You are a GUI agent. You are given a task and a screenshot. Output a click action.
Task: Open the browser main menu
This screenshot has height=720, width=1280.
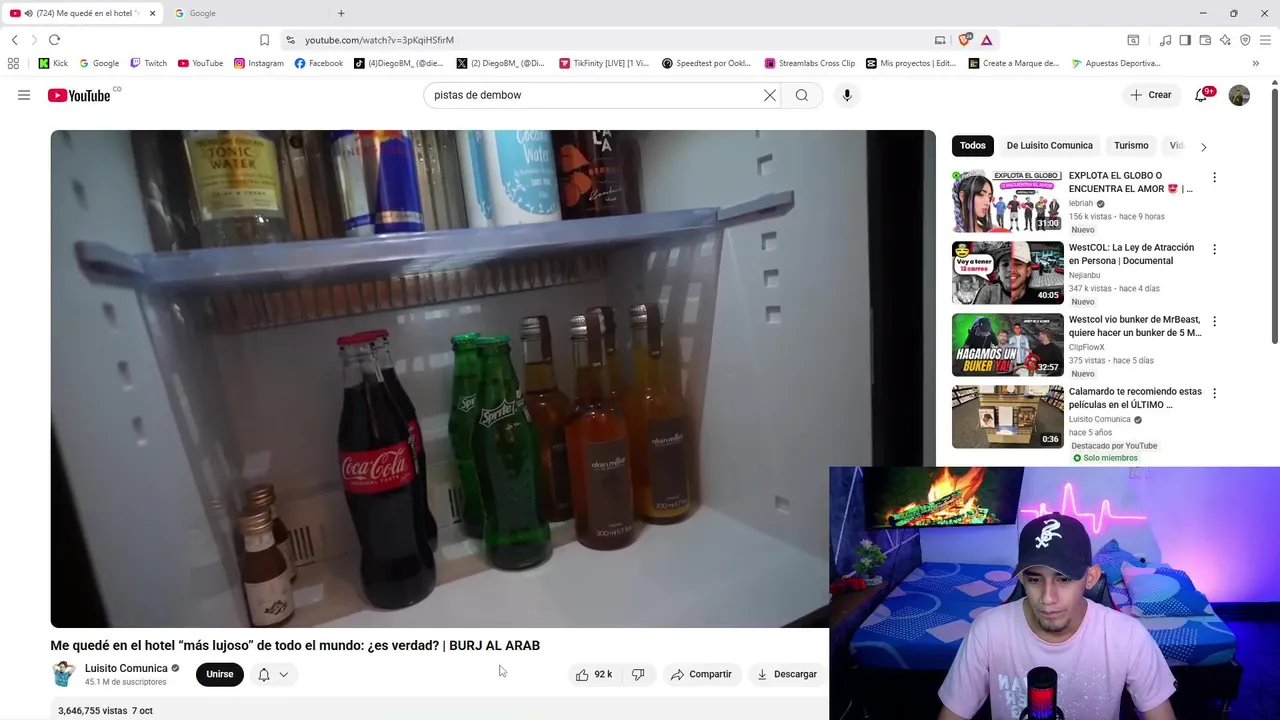click(x=1266, y=40)
